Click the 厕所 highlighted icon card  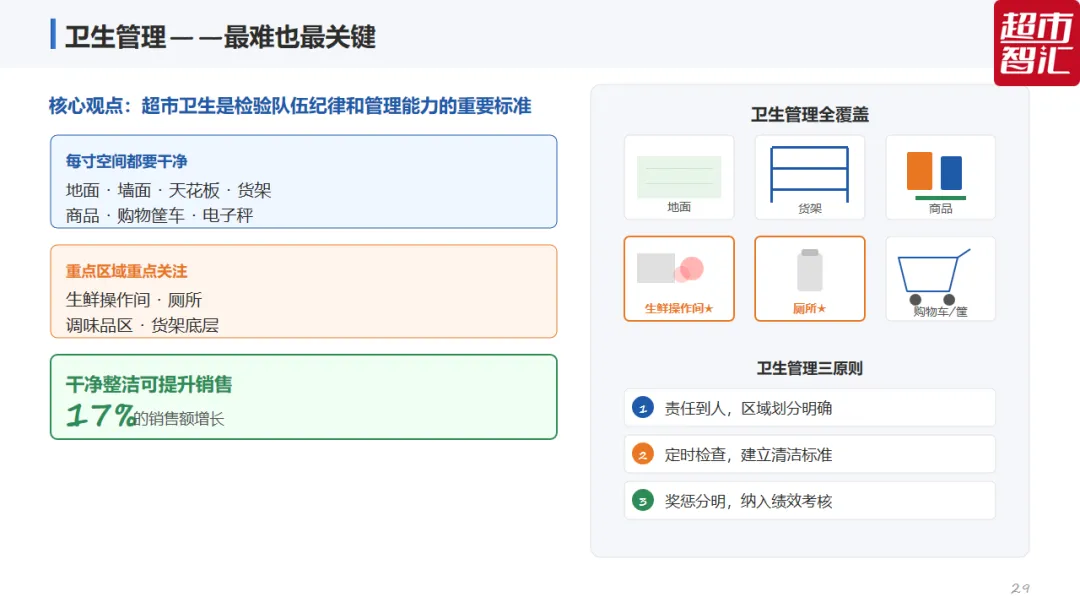coord(810,279)
